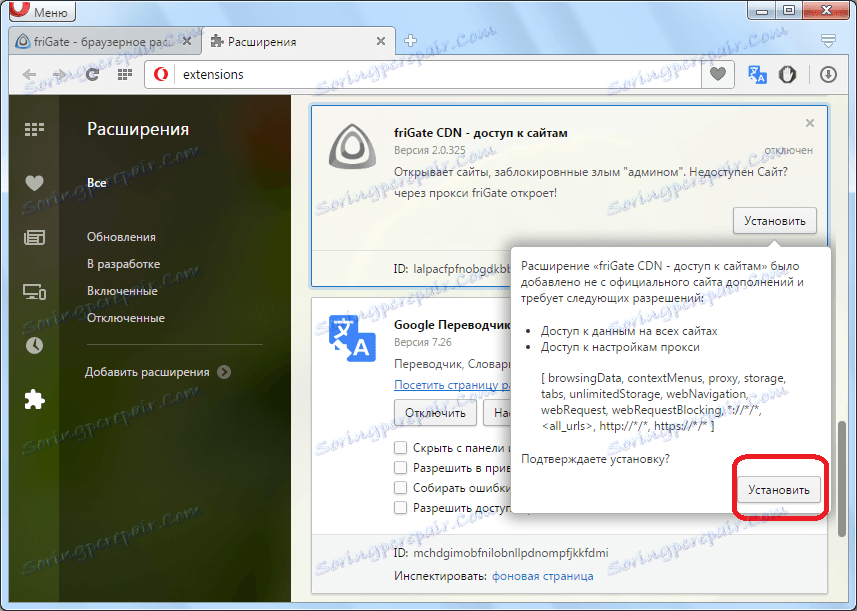
Task: Toggle Разрешить в приватном checkbox
Action: click(401, 468)
